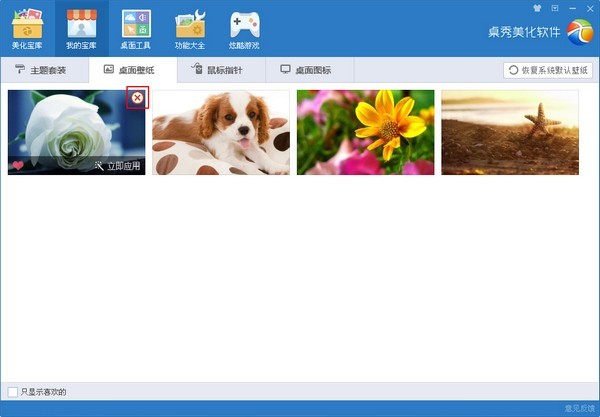
Task: Open the 美化宝库 section
Action: tap(27, 28)
